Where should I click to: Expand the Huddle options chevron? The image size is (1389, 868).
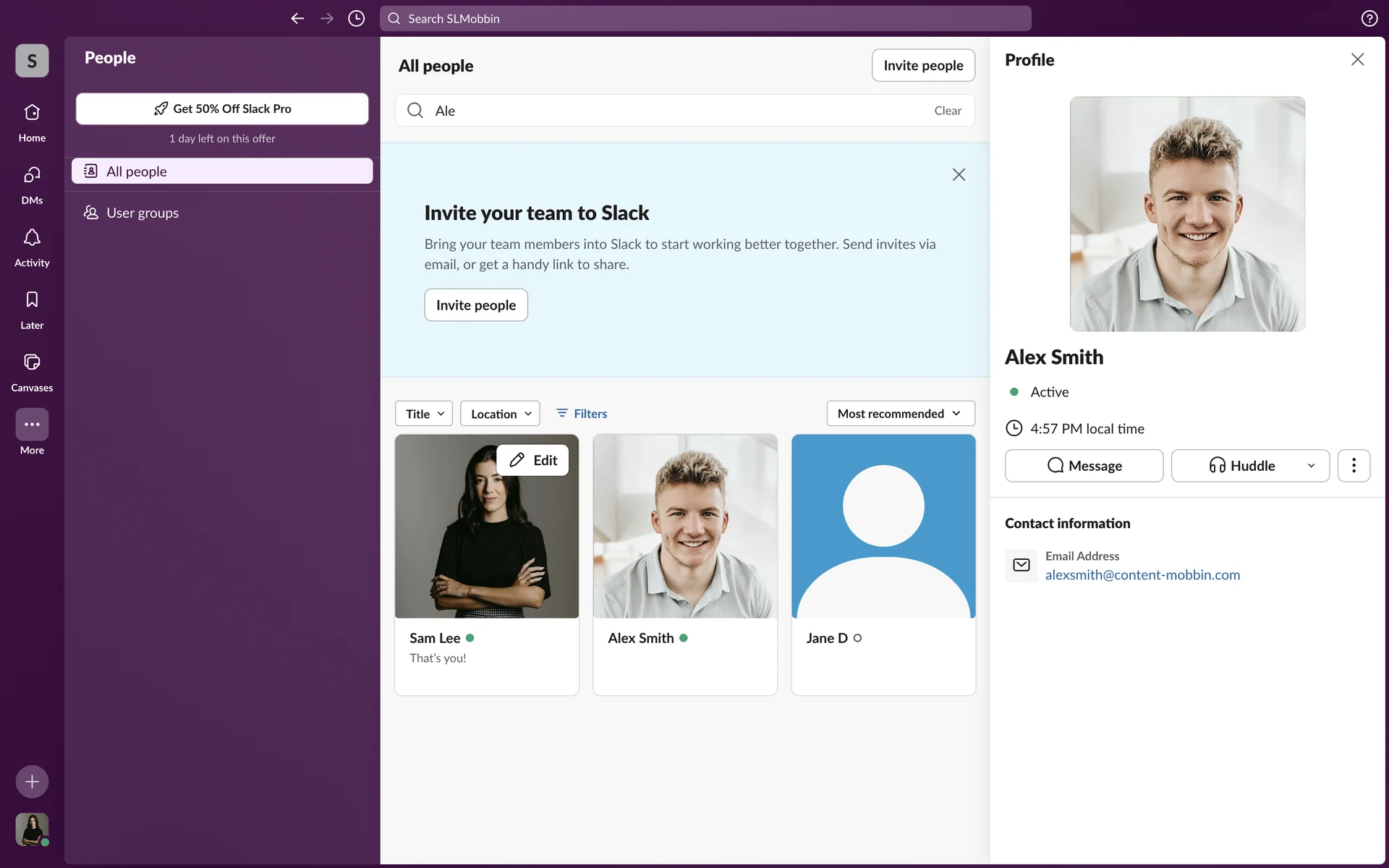1311,466
